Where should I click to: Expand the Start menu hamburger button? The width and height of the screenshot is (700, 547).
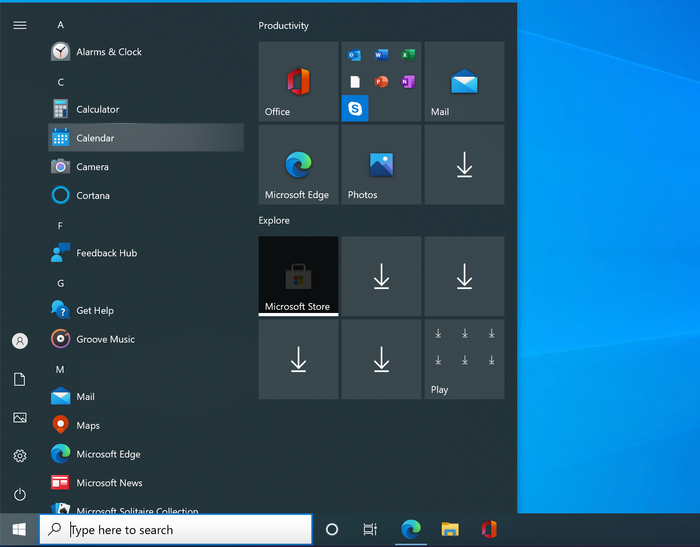pos(20,25)
